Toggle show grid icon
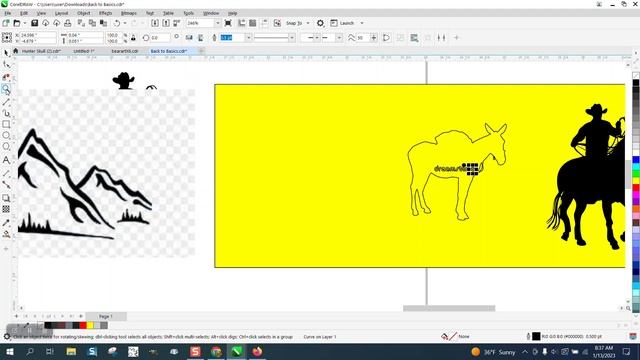 [x=253, y=23]
